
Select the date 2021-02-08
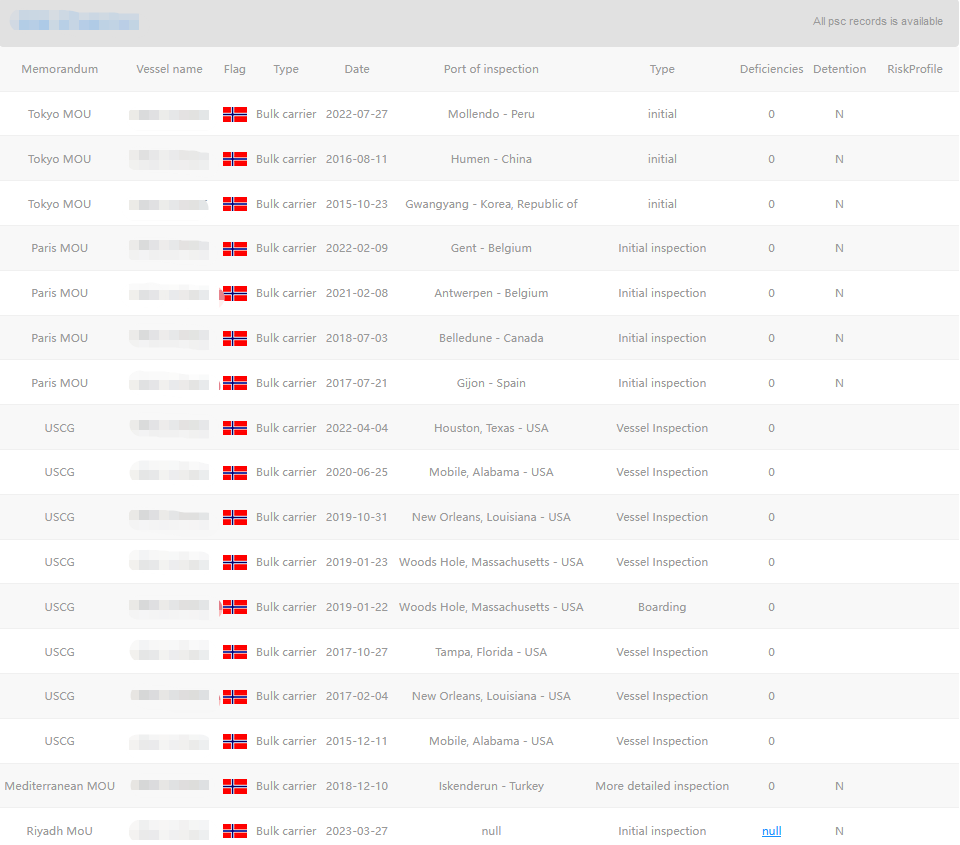[x=357, y=293]
